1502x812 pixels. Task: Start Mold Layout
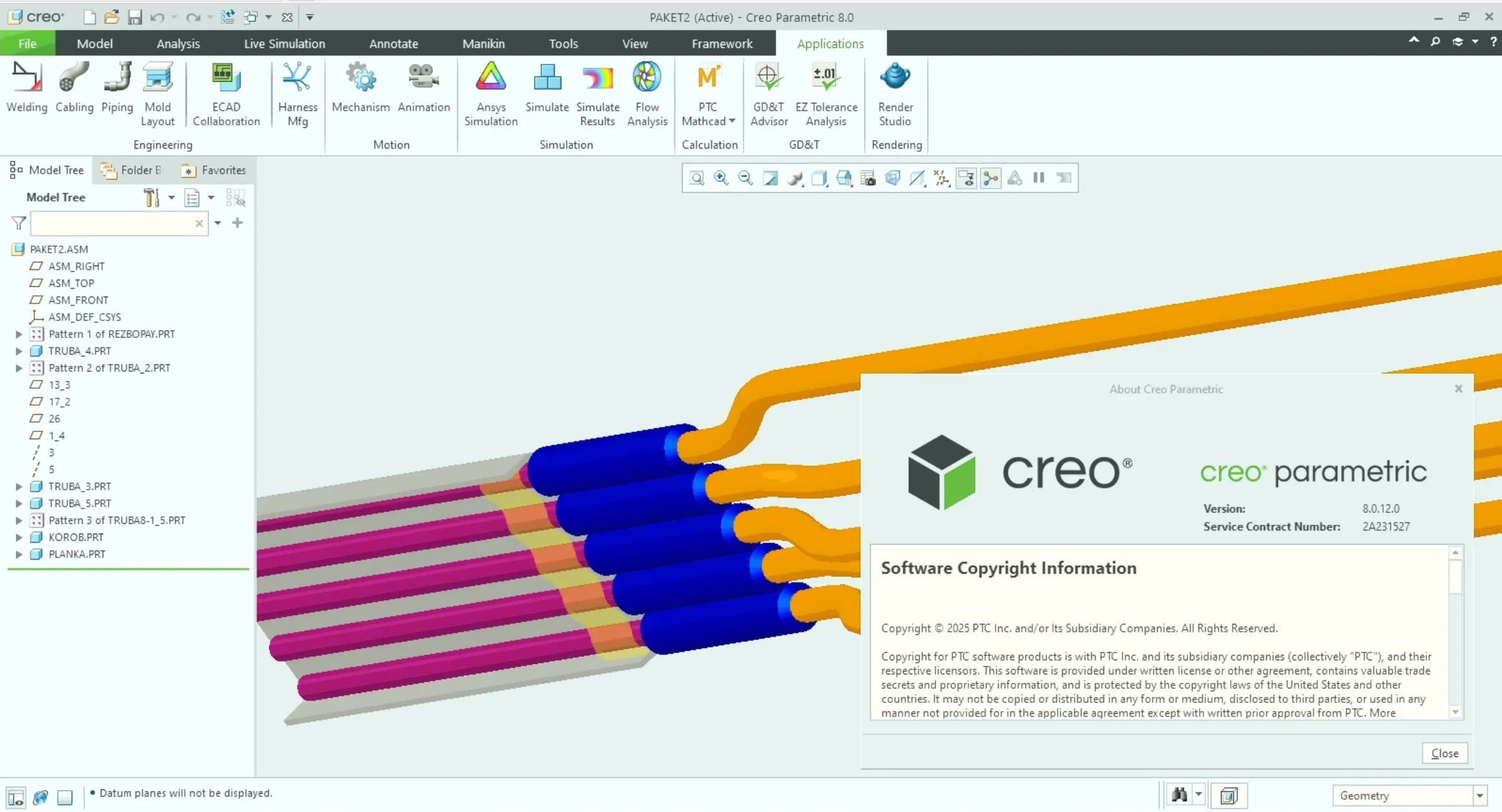[158, 94]
